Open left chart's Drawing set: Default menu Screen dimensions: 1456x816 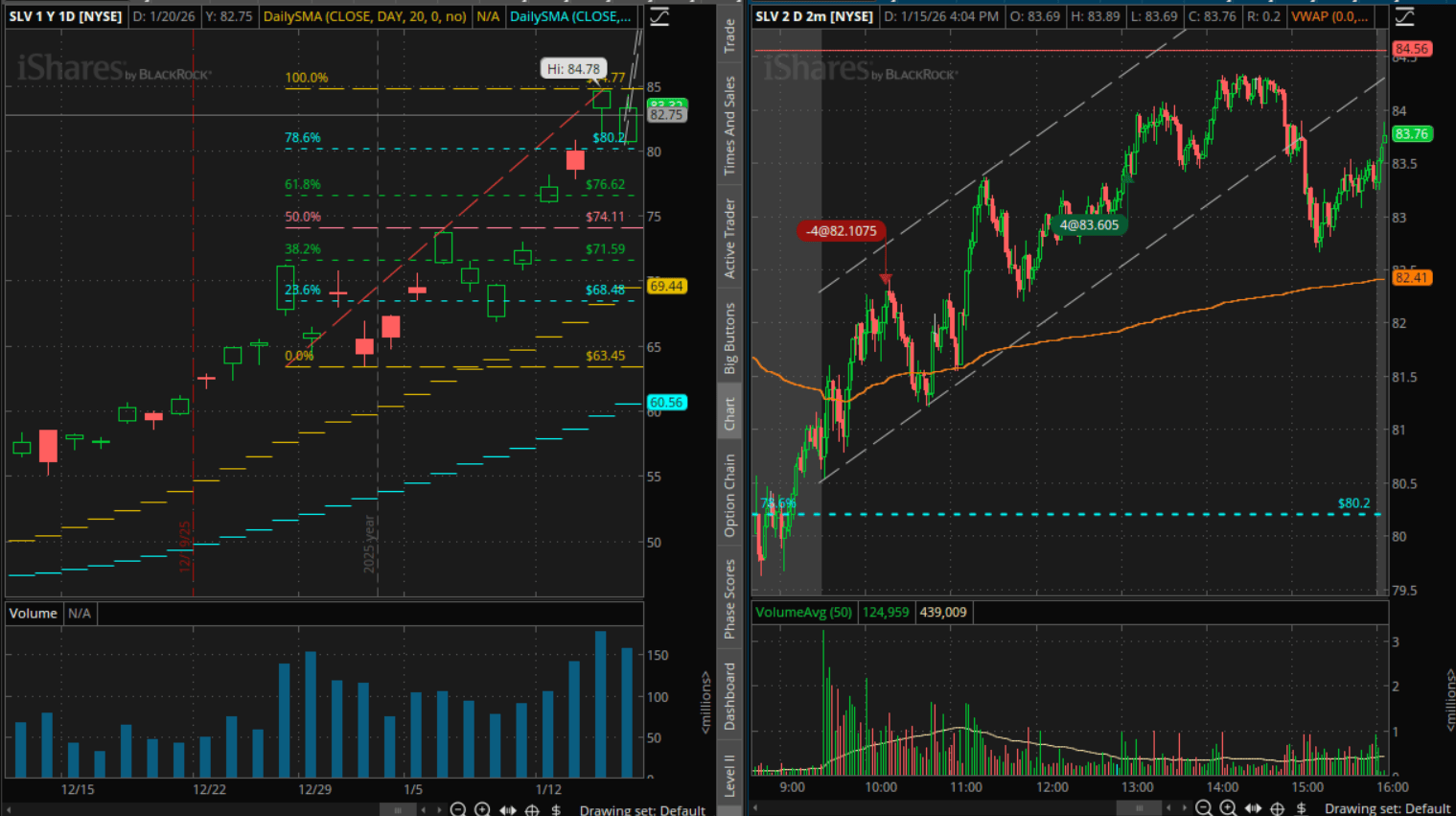642,810
